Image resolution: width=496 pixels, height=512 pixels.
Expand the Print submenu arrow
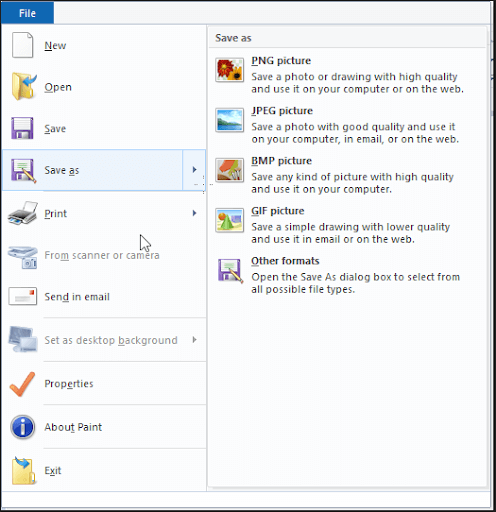click(x=195, y=213)
